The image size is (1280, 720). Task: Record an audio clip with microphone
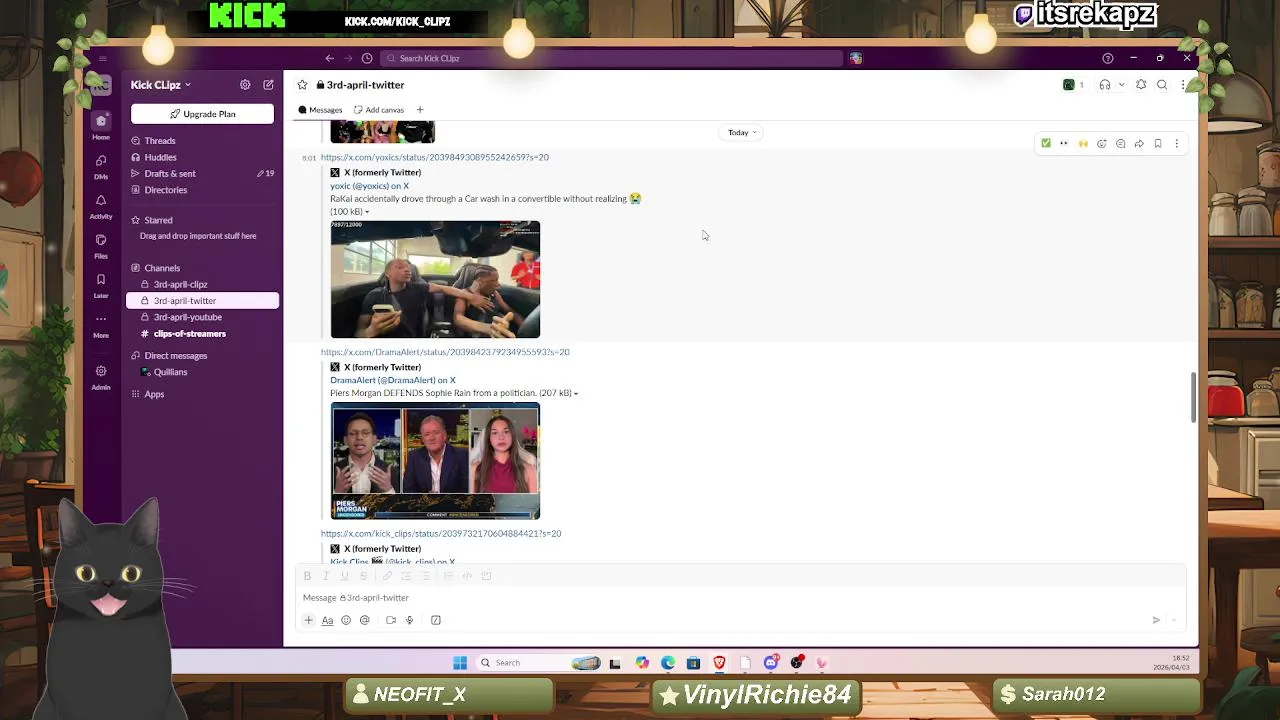[409, 620]
